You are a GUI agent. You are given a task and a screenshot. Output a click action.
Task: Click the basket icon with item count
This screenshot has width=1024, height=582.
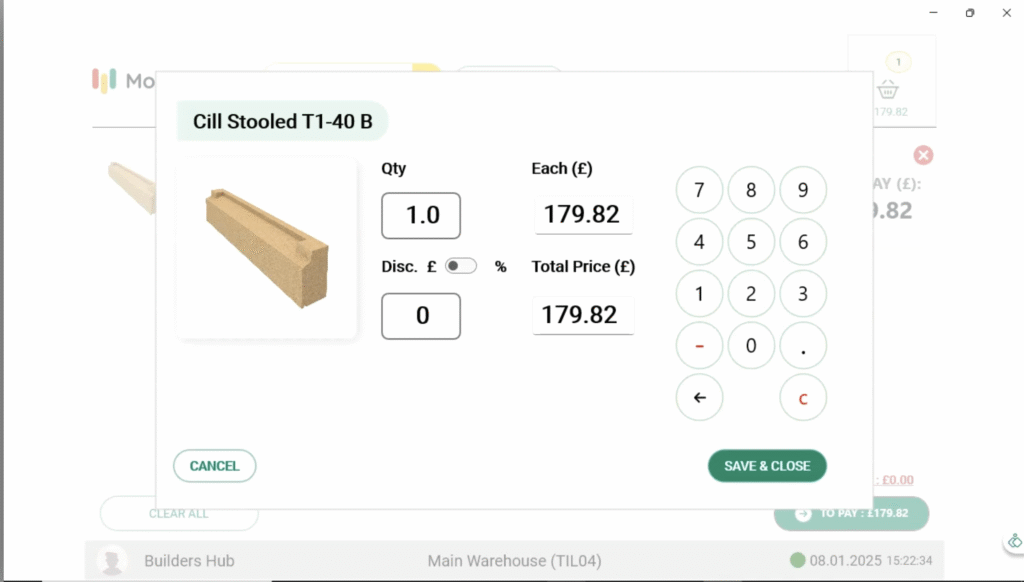[889, 88]
